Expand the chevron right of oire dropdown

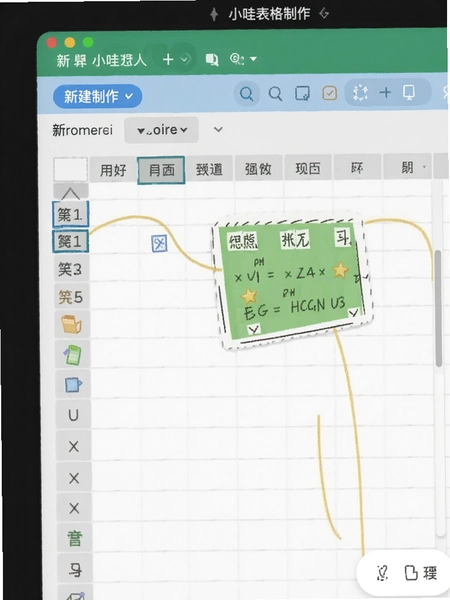(x=218, y=130)
